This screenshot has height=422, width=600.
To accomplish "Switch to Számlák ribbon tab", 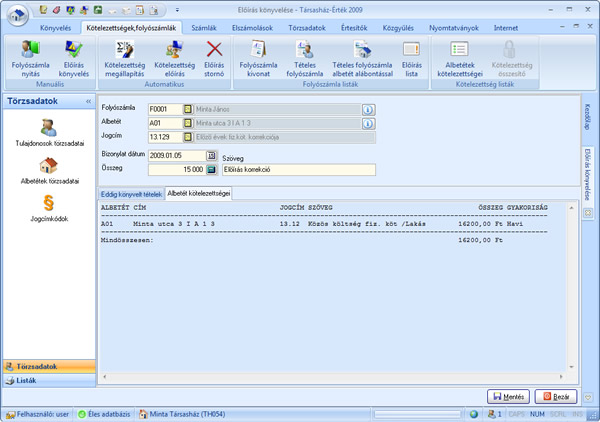I will click(x=204, y=28).
